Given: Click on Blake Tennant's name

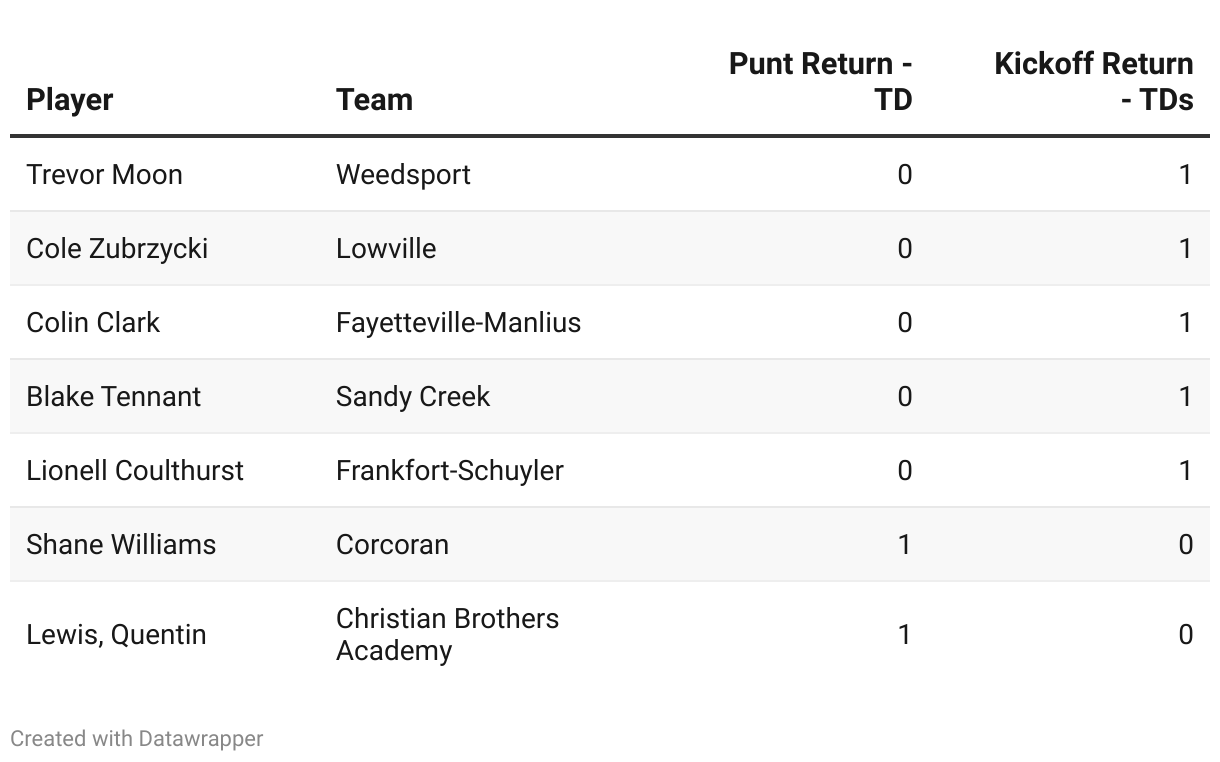Looking at the screenshot, I should click(x=113, y=396).
